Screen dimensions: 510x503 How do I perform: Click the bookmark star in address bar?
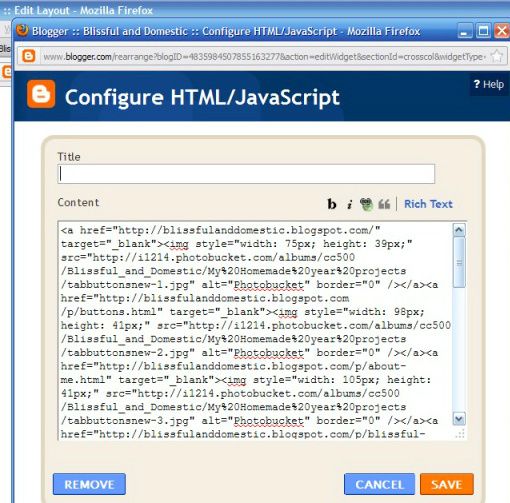click(497, 56)
